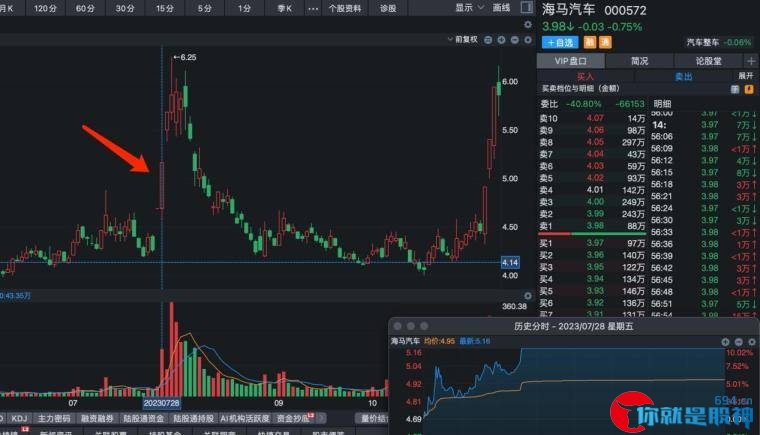Select 5分 period
This screenshot has width=760, height=435.
(205, 8)
